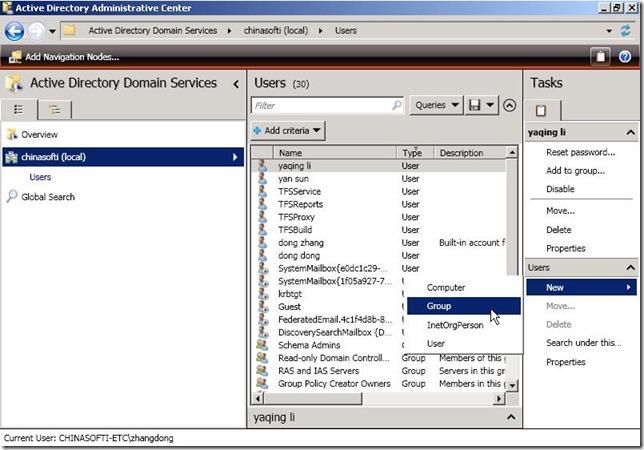Select Guest account icon

point(262,306)
